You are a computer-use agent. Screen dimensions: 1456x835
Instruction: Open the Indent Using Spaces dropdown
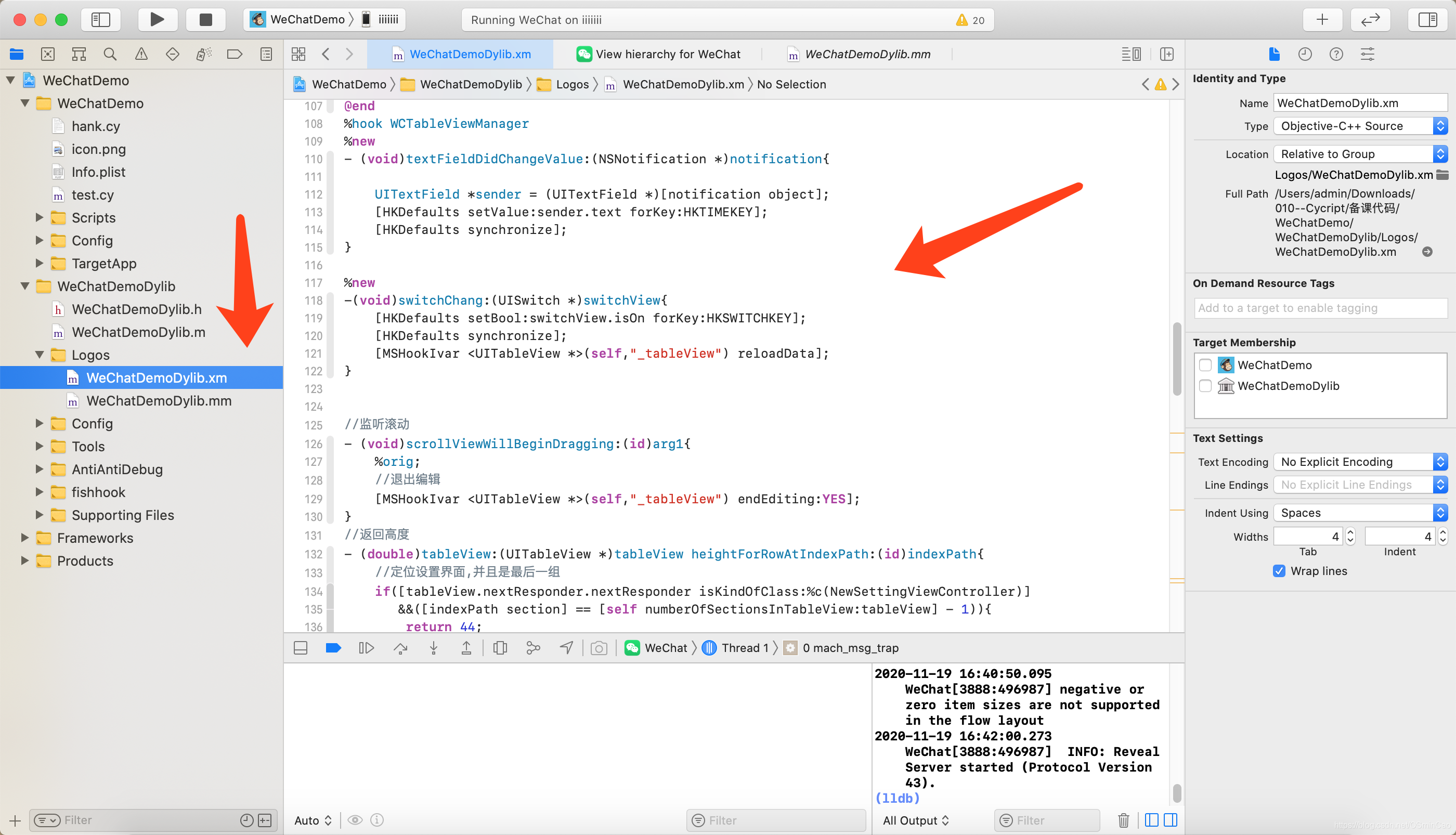[1360, 513]
